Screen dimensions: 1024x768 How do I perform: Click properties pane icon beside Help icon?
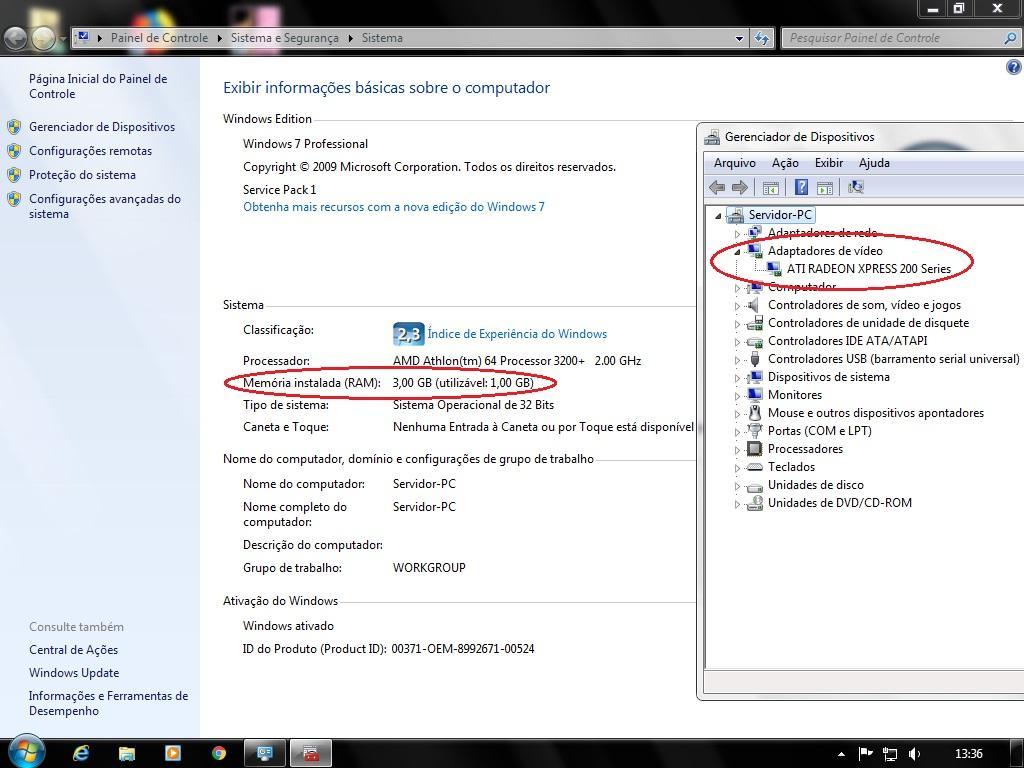point(825,188)
